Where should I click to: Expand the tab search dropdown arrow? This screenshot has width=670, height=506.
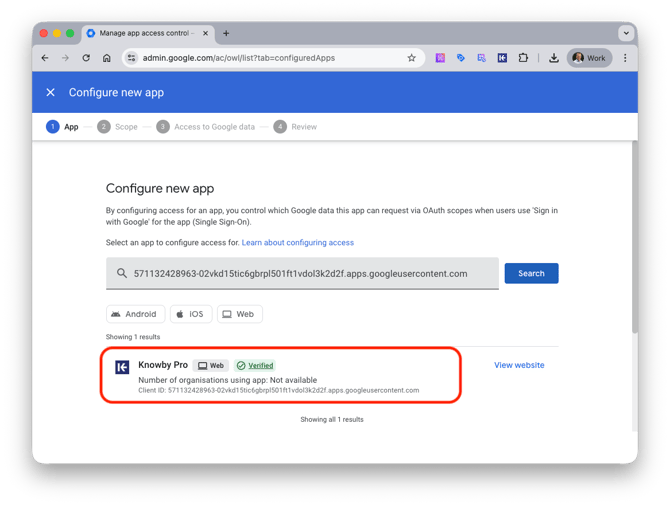[625, 33]
